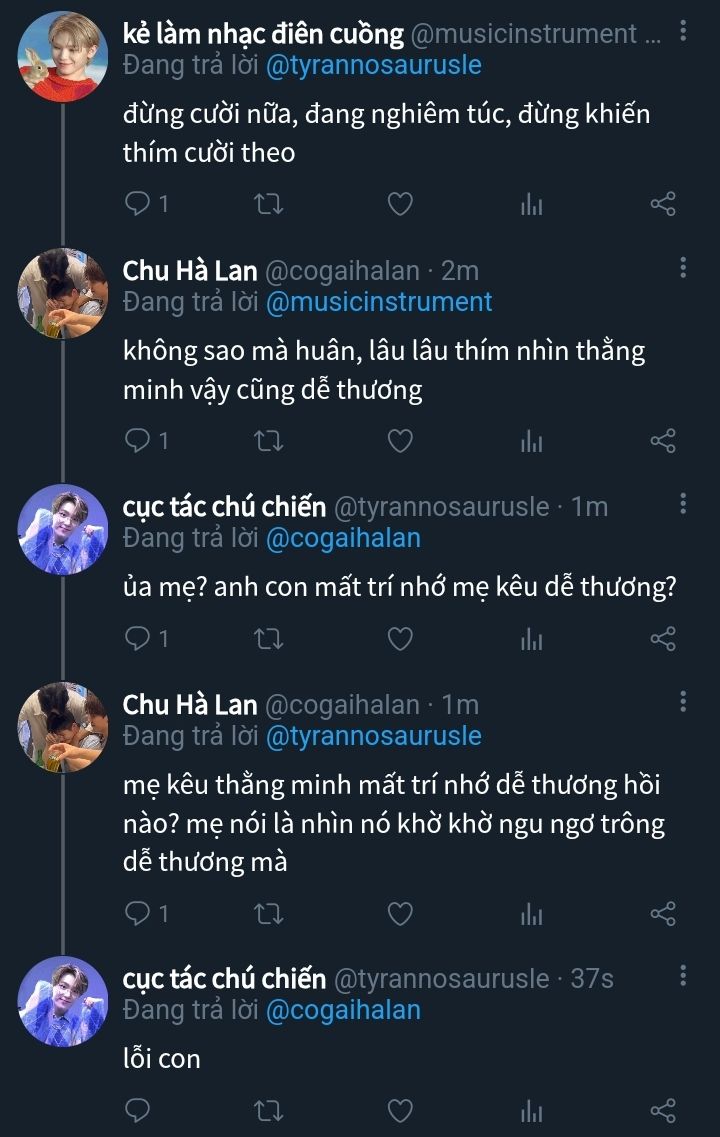Image resolution: width=720 pixels, height=1137 pixels.
Task: Open @tyrannosaurusle link in first tweet
Action: pyautogui.click(x=374, y=66)
